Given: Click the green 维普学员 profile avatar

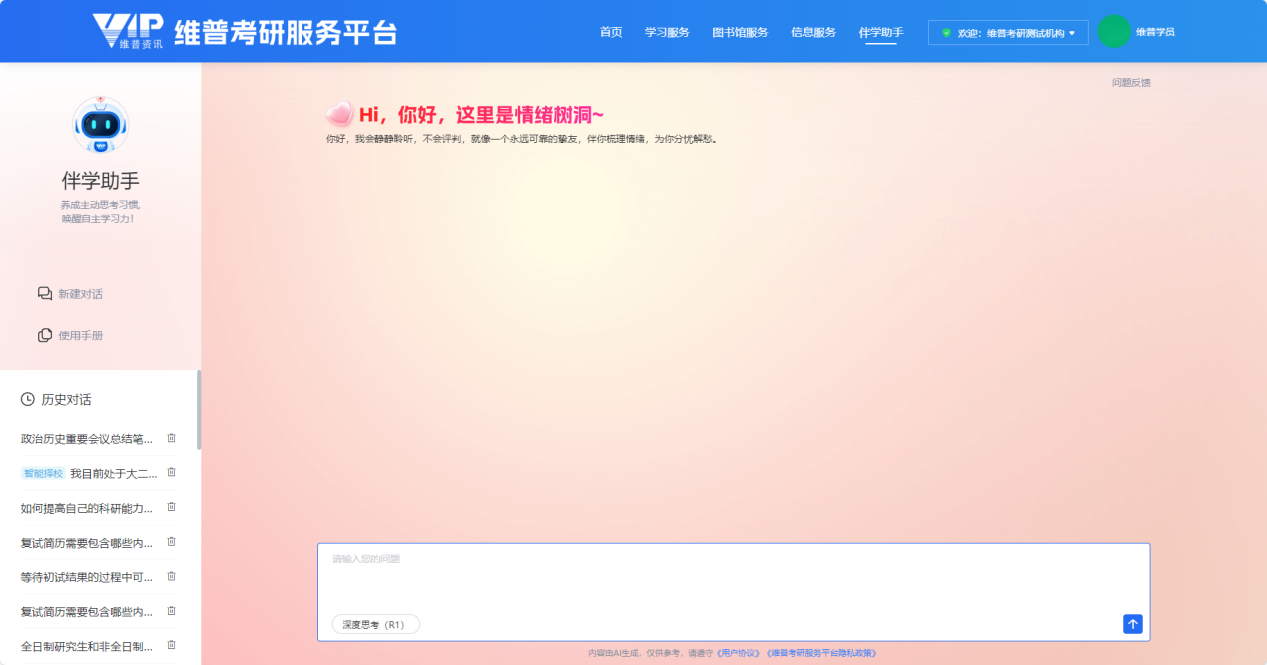Looking at the screenshot, I should click(1114, 31).
